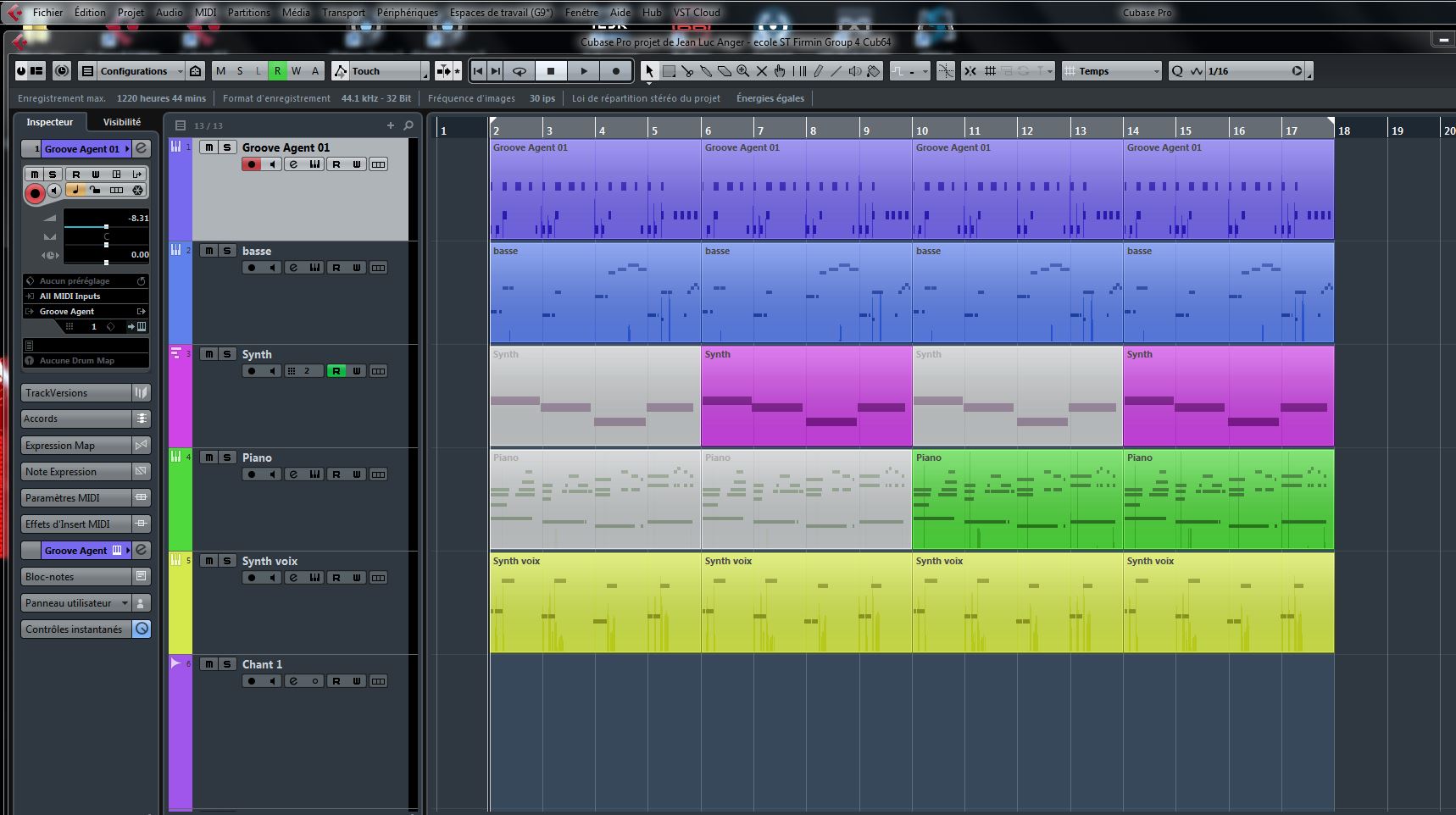The image size is (1456, 815).
Task: Select the Scissors split tool
Action: 687,71
